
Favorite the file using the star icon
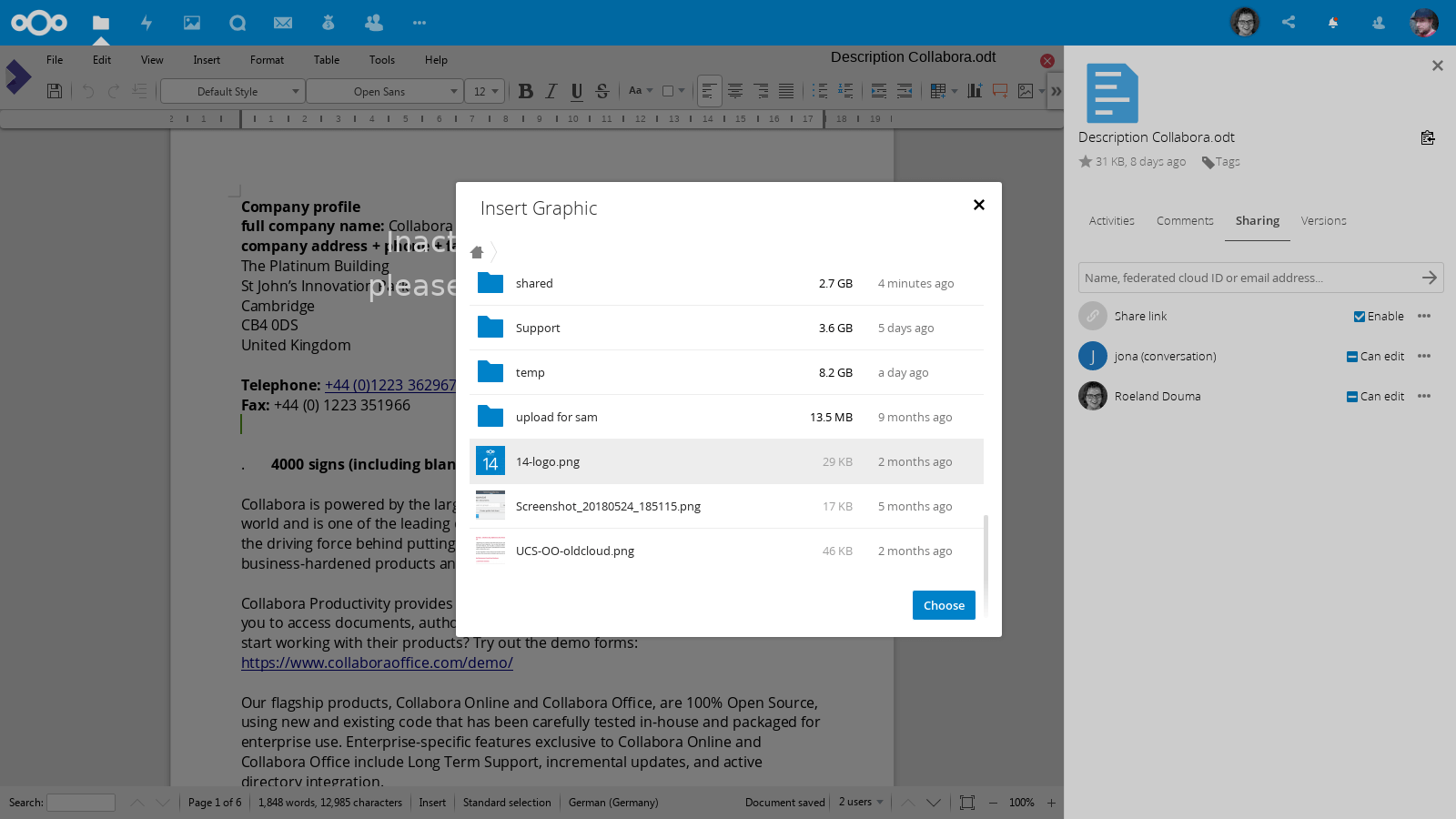pos(1086,161)
